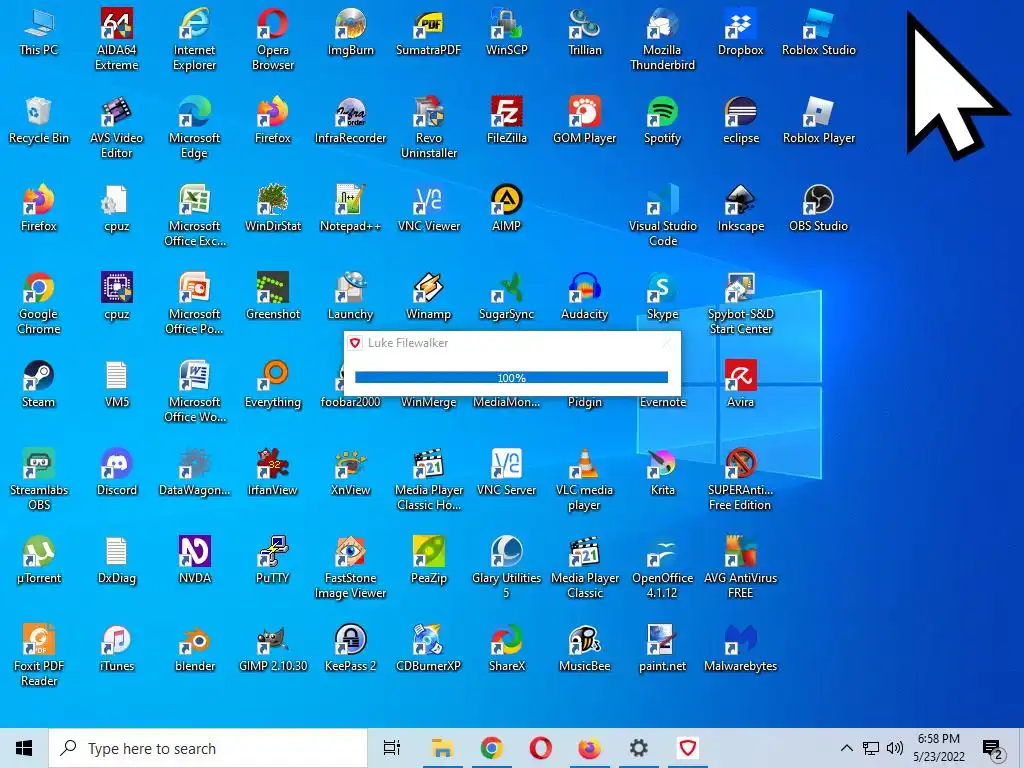The image size is (1024, 768).
Task: Select the Notepad++ shortcut
Action: pos(351,209)
